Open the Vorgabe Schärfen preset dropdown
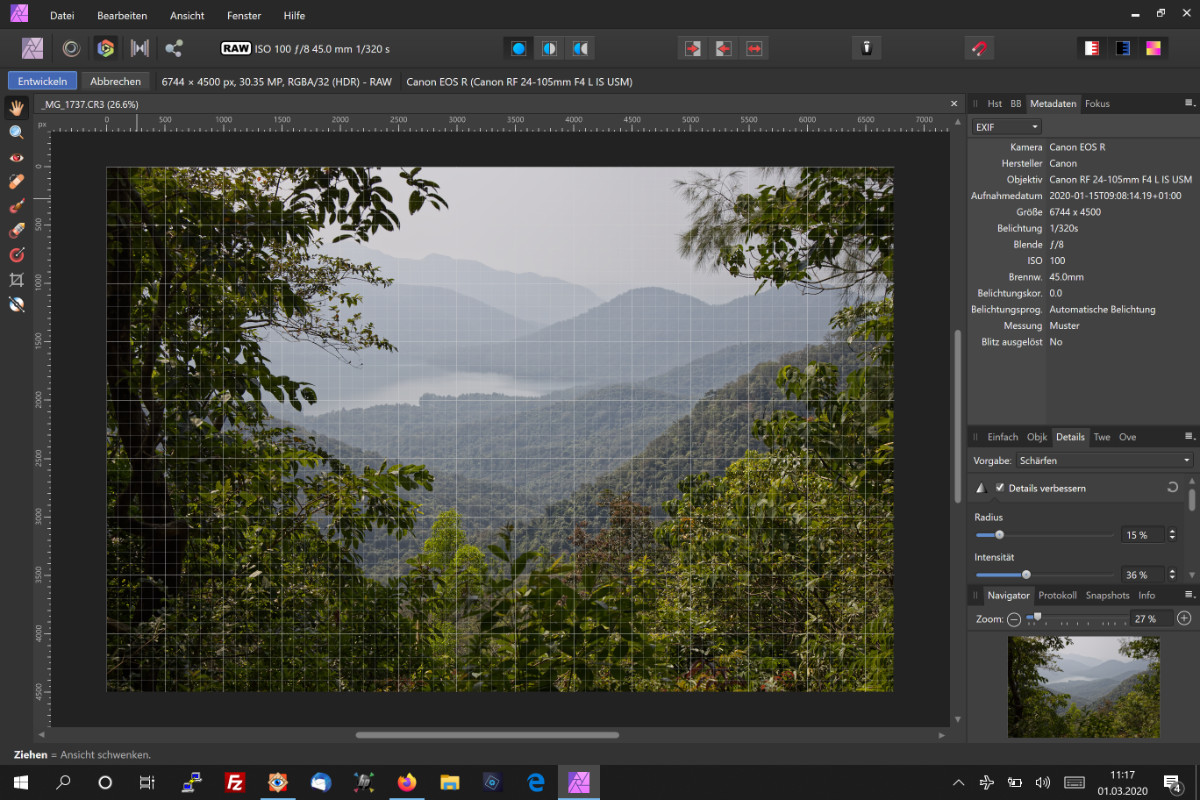1200x800 pixels. [1104, 460]
